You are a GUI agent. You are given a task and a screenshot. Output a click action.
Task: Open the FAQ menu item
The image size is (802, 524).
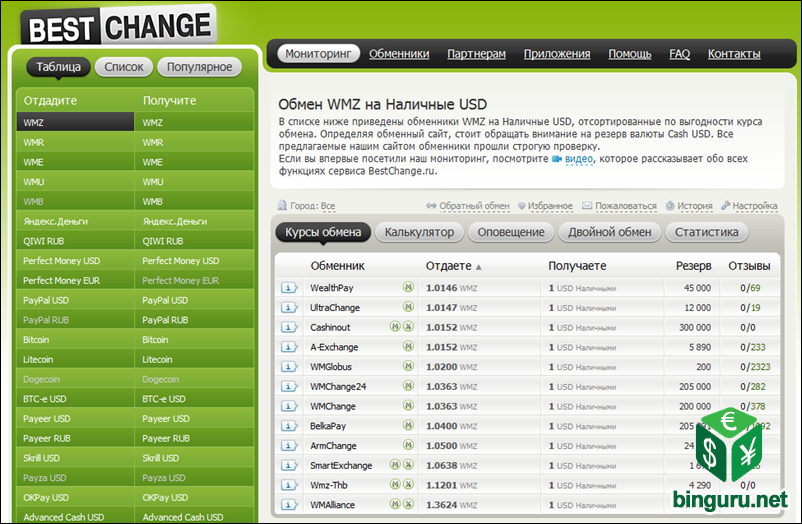[680, 54]
